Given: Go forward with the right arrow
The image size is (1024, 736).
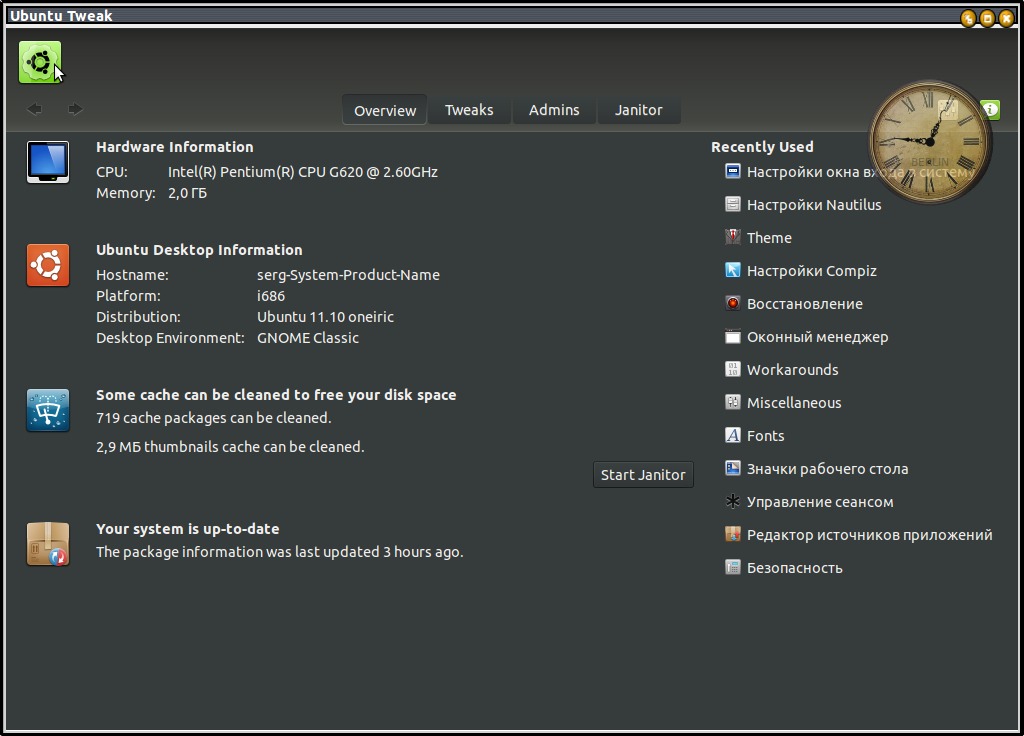Looking at the screenshot, I should 75,109.
